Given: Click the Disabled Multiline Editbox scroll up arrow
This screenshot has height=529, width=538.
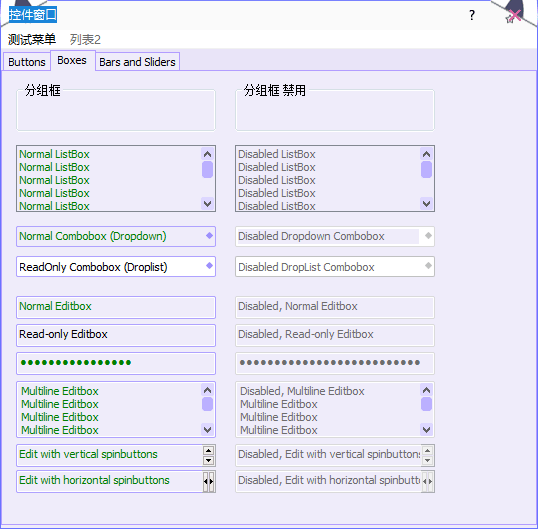Looking at the screenshot, I should click(x=426, y=390).
